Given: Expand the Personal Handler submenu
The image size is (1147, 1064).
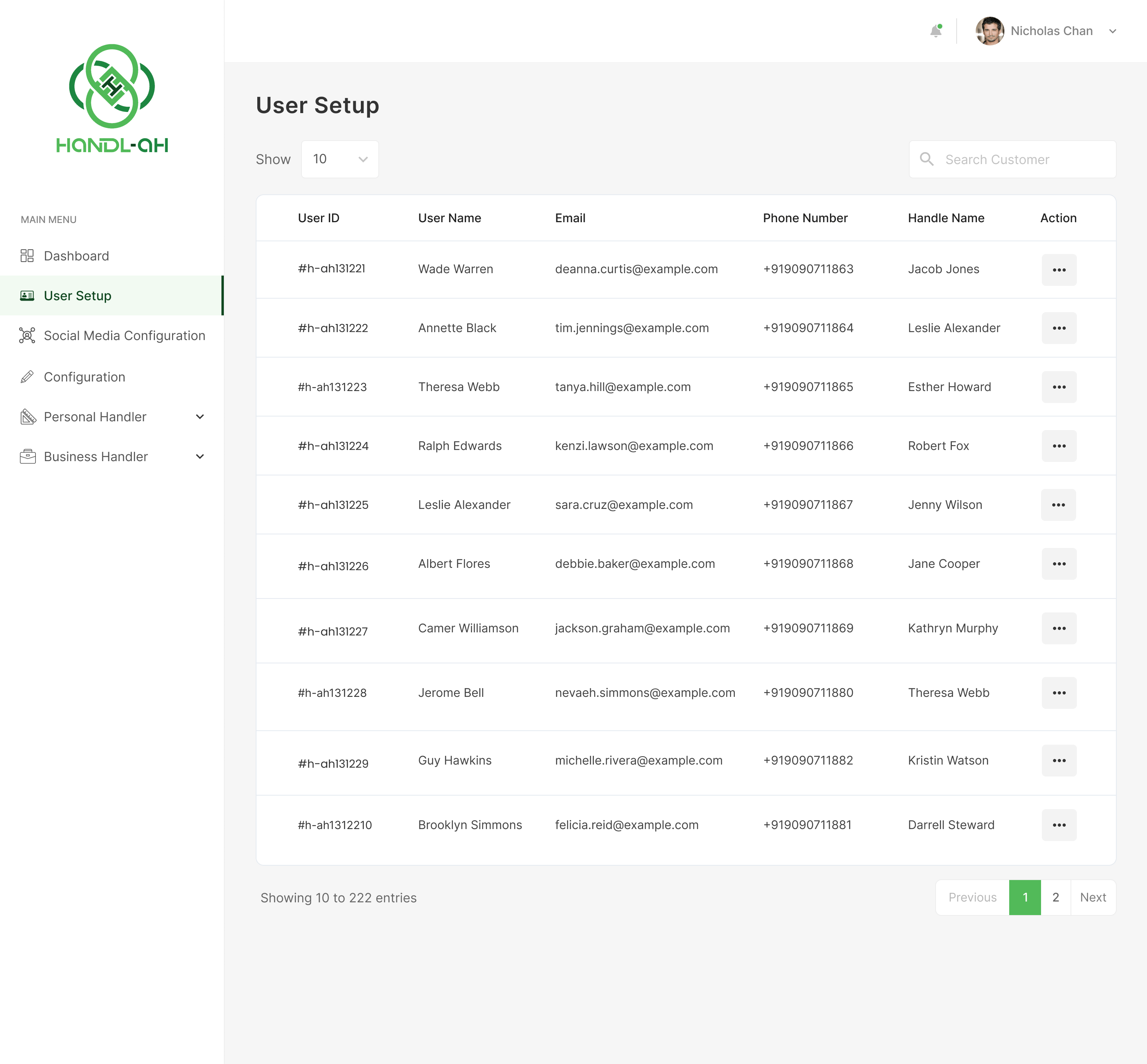Looking at the screenshot, I should pos(200,417).
